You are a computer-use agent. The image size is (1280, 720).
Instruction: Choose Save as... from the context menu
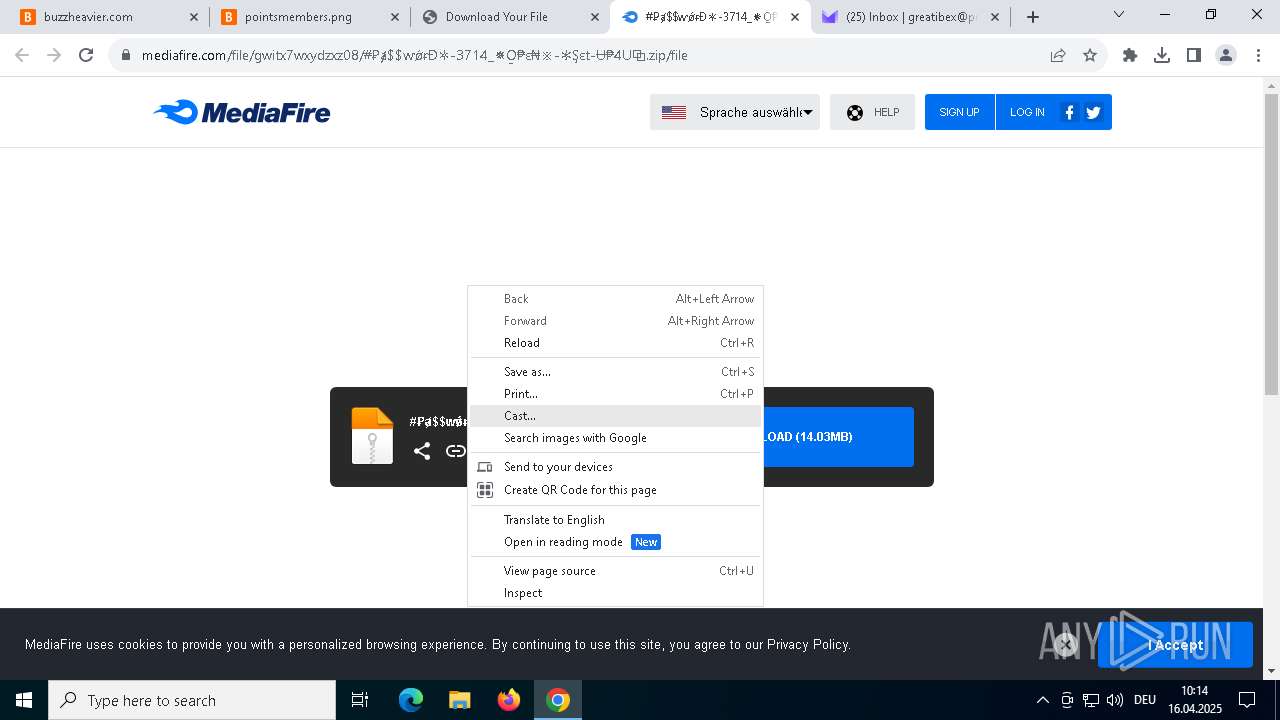point(615,372)
